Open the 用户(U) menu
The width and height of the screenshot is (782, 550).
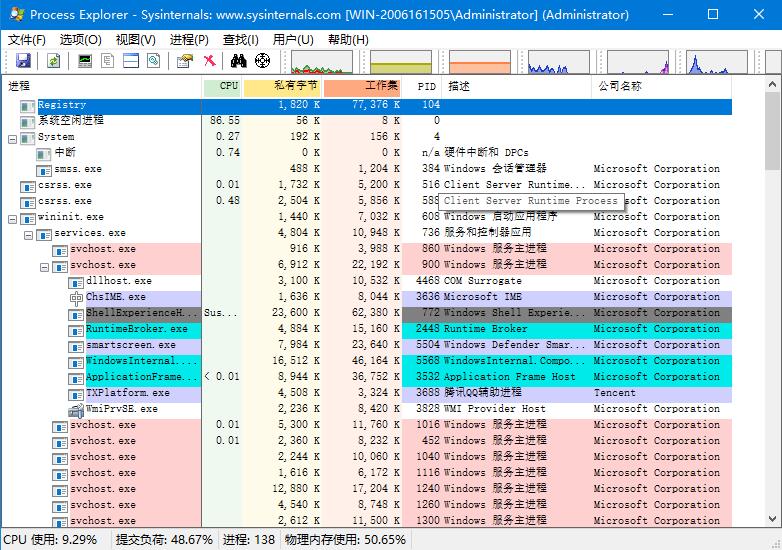(293, 40)
